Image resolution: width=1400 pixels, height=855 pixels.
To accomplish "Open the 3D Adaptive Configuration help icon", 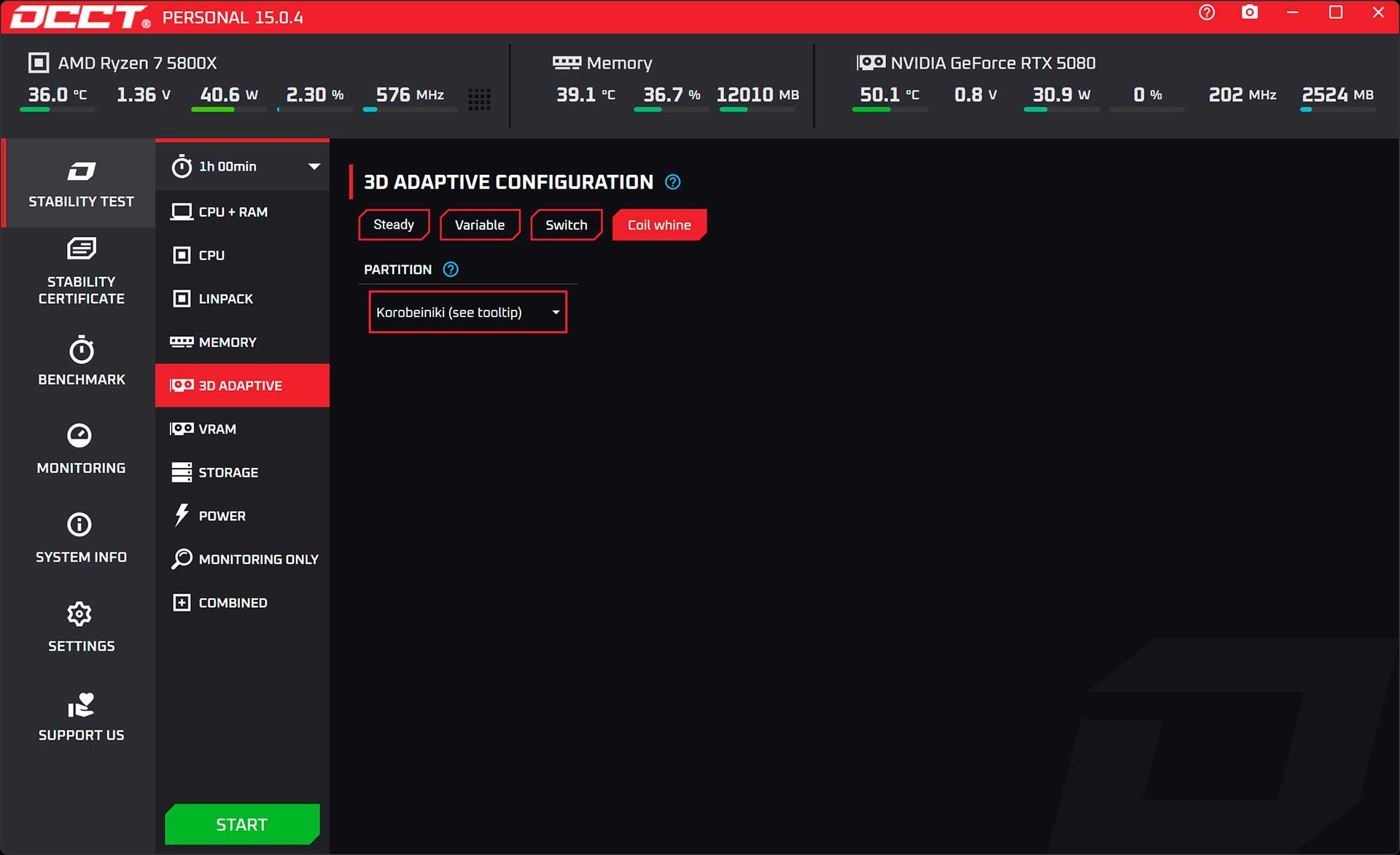I will [672, 182].
